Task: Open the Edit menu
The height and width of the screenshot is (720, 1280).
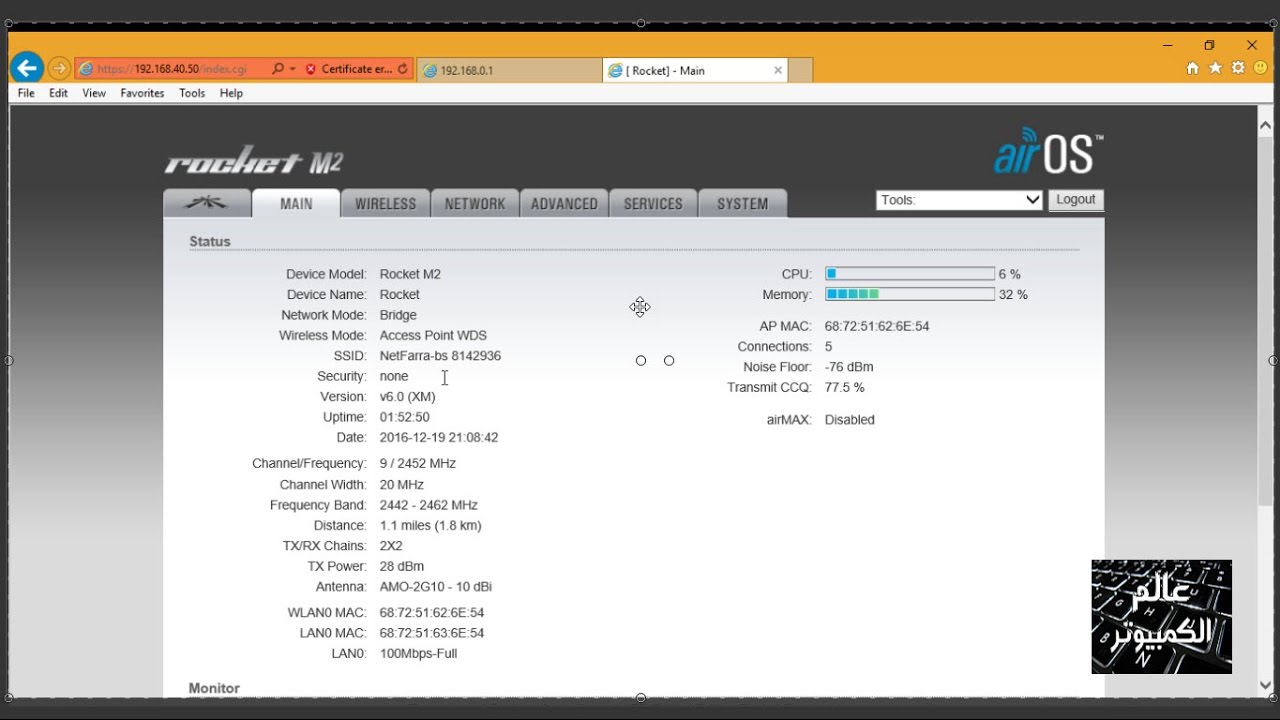Action: (59, 93)
